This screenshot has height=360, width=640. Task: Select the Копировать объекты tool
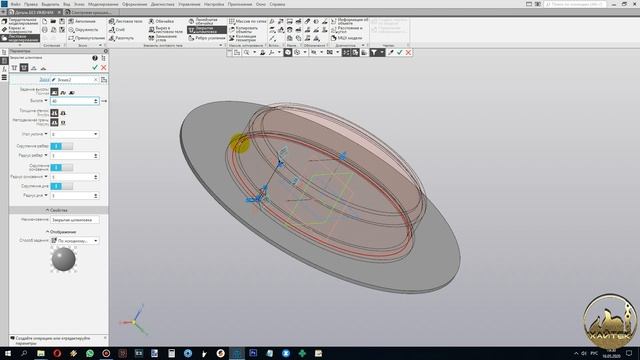point(243,30)
